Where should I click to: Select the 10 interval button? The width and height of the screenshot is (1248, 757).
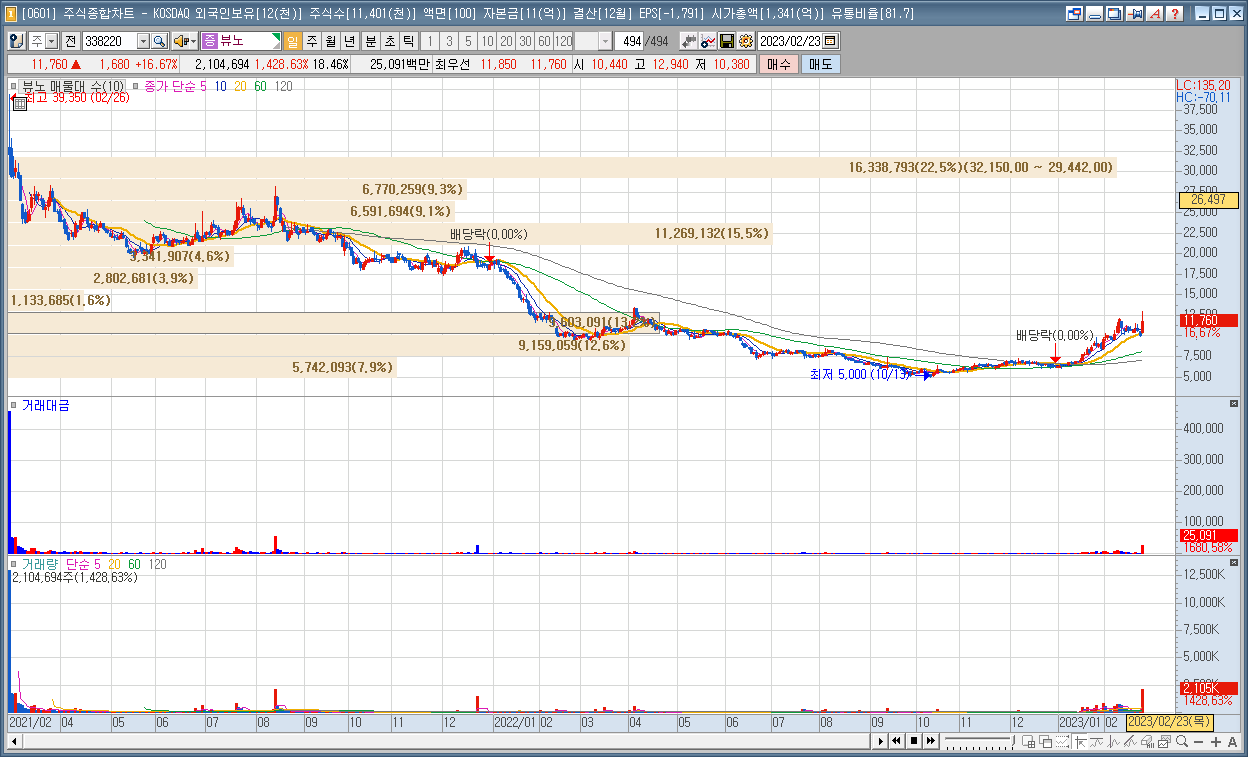(x=487, y=41)
